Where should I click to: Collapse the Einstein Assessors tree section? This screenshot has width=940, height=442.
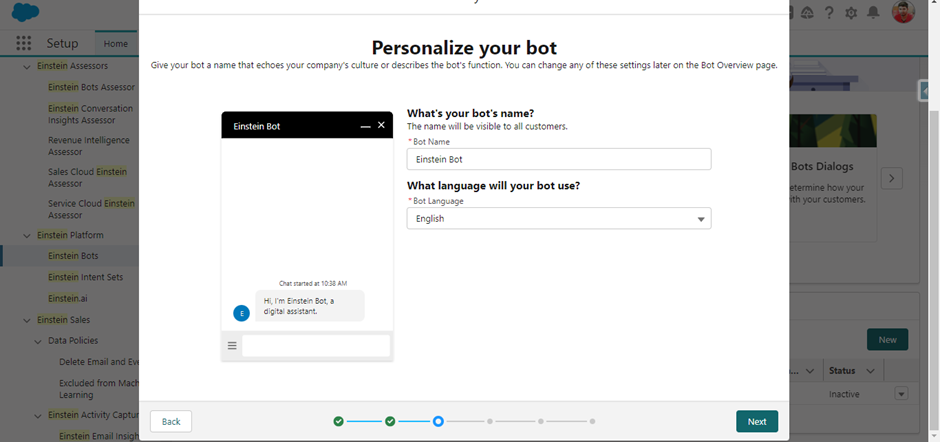(26, 66)
